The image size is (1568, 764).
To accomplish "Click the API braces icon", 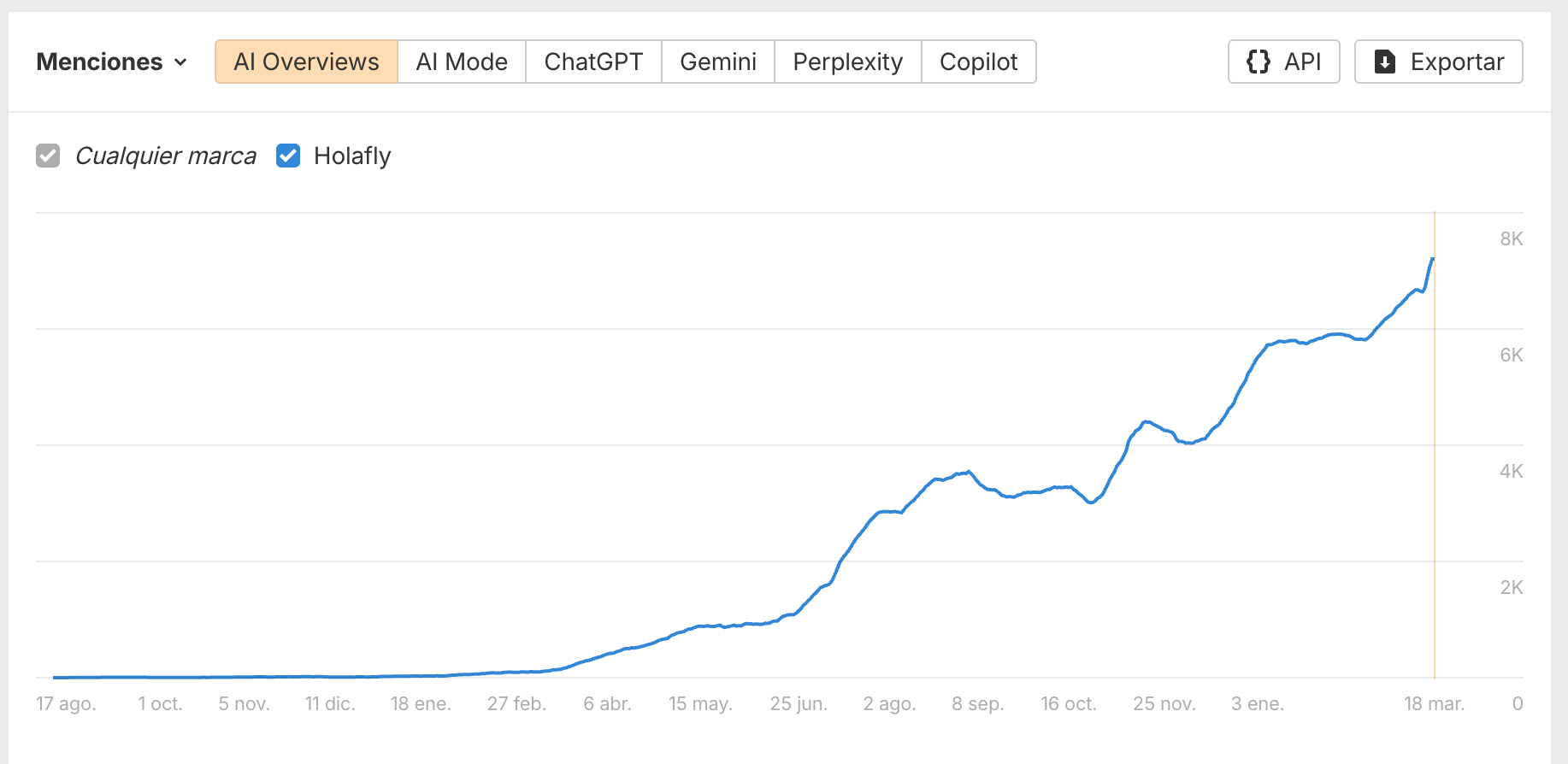I will pos(1259,61).
